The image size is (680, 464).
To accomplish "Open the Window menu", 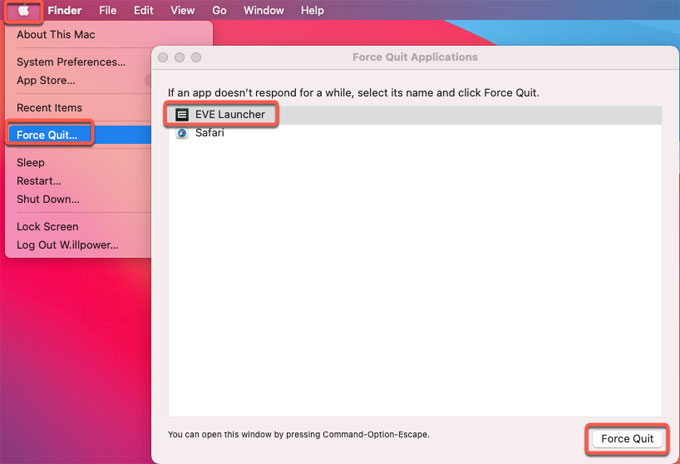I will tap(264, 10).
